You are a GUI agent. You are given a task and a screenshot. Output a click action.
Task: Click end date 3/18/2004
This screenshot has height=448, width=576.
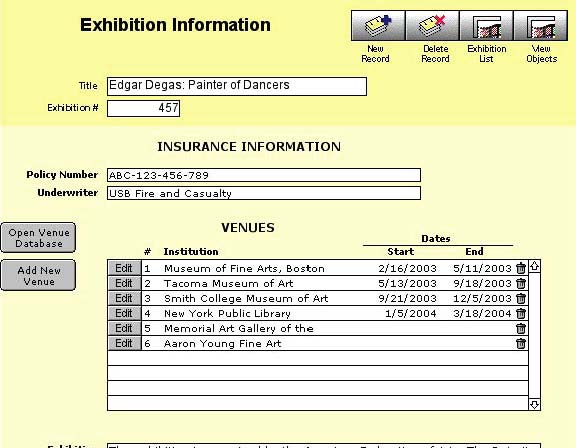482,314
